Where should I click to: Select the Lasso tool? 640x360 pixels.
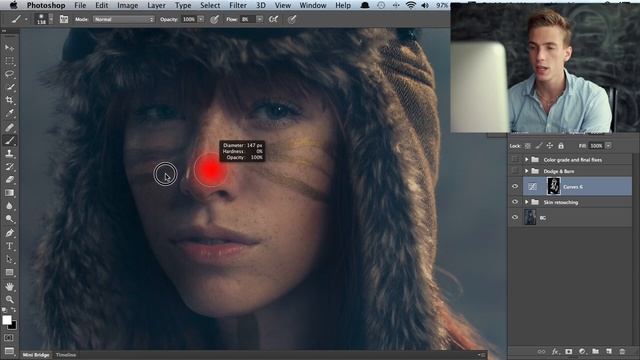(x=9, y=74)
